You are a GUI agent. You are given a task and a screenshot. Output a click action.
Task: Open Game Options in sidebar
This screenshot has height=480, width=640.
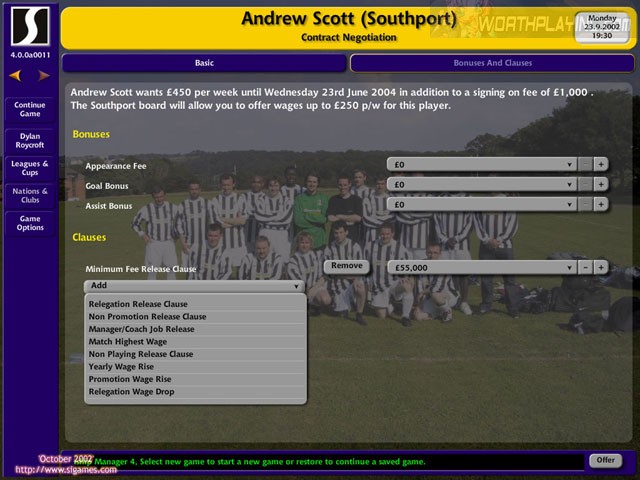(30, 223)
